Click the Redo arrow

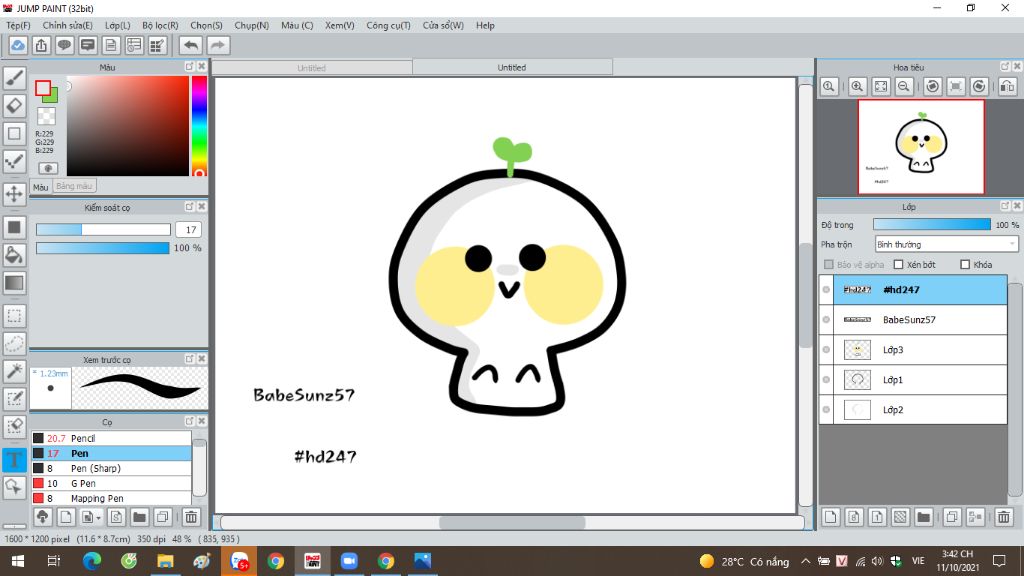218,45
